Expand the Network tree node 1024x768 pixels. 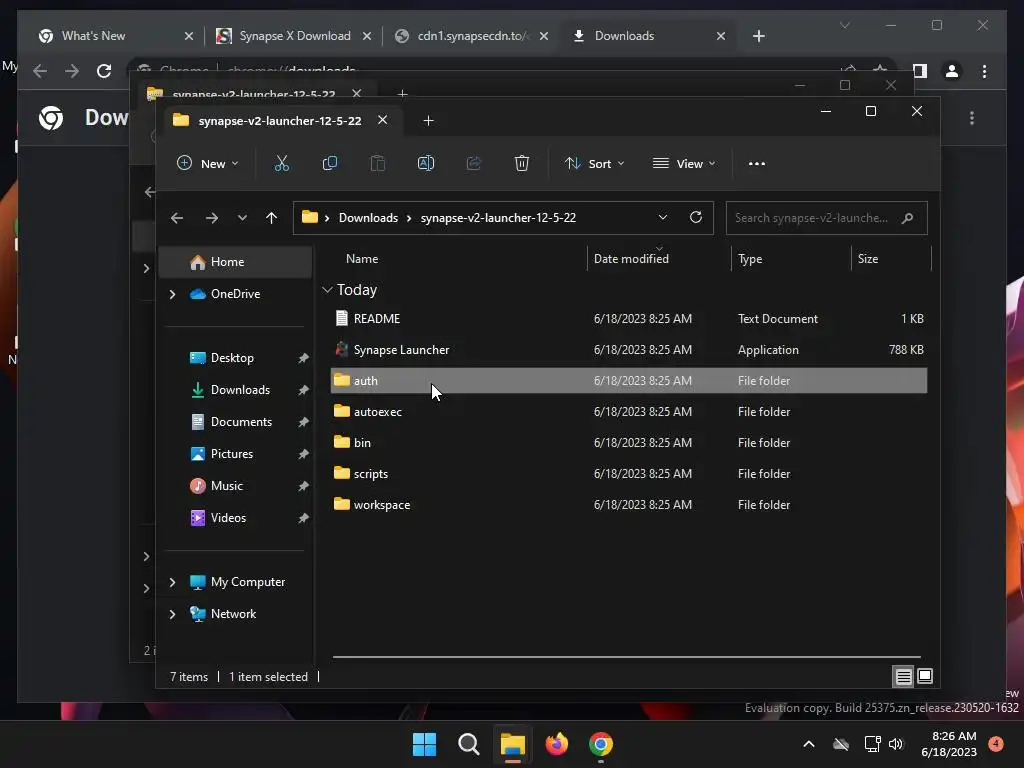[172, 614]
